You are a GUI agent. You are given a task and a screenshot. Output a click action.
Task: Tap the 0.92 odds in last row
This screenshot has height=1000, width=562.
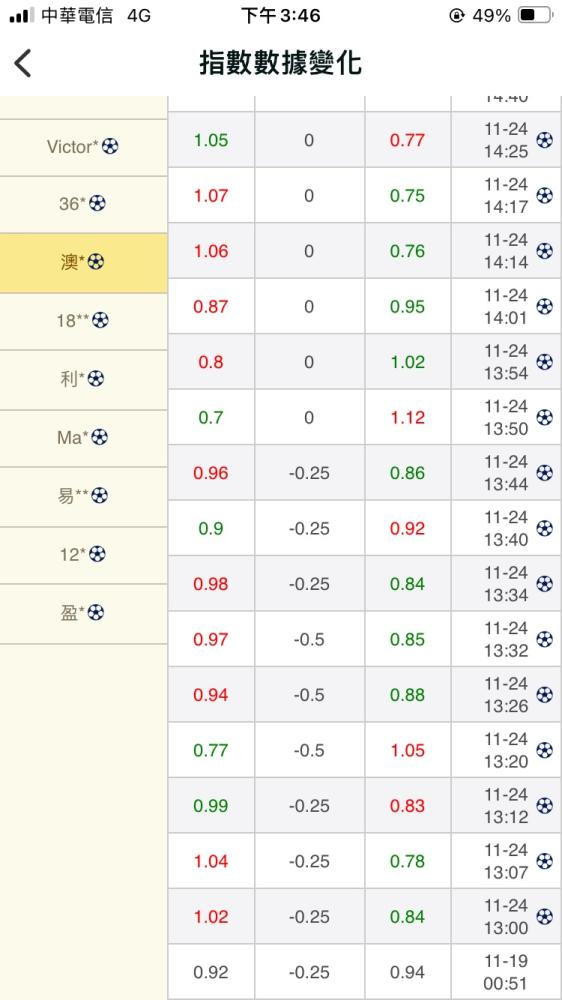pos(211,973)
